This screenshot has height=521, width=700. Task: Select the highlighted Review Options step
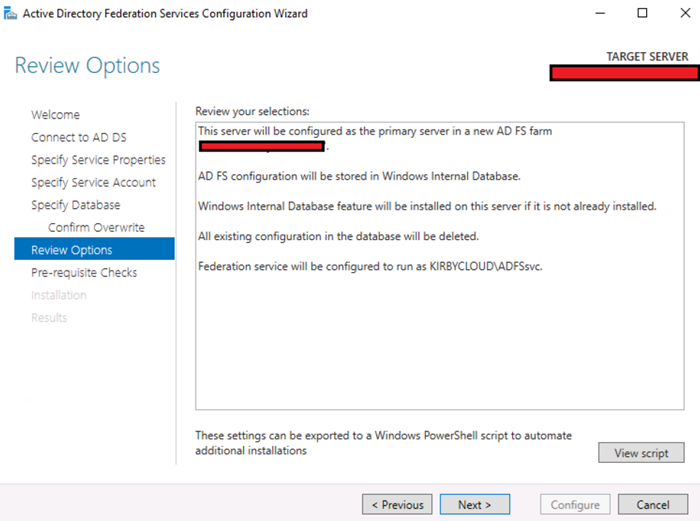click(94, 249)
